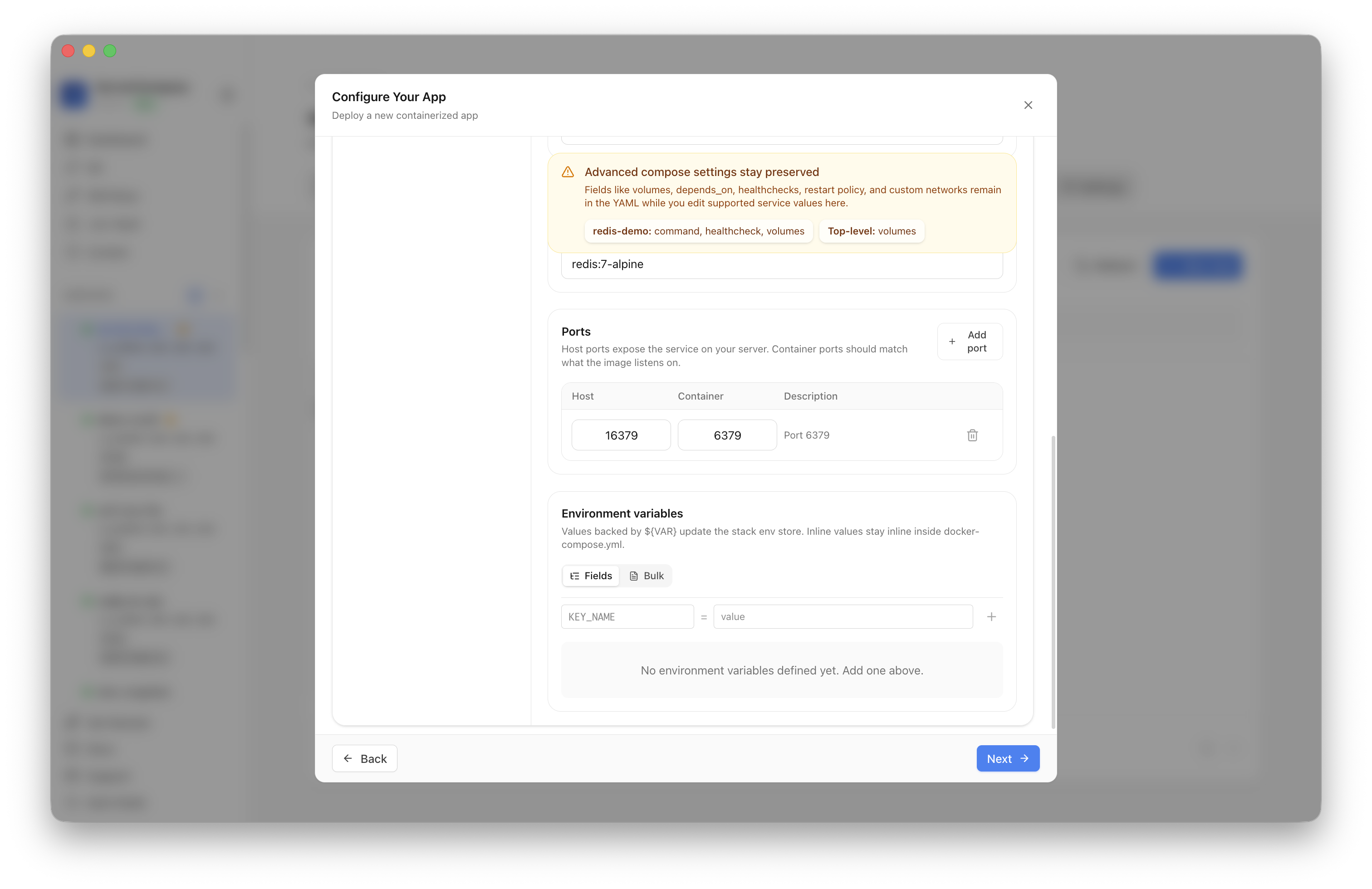Image resolution: width=1372 pixels, height=889 pixels.
Task: Focus the environment variable value field
Action: point(843,616)
